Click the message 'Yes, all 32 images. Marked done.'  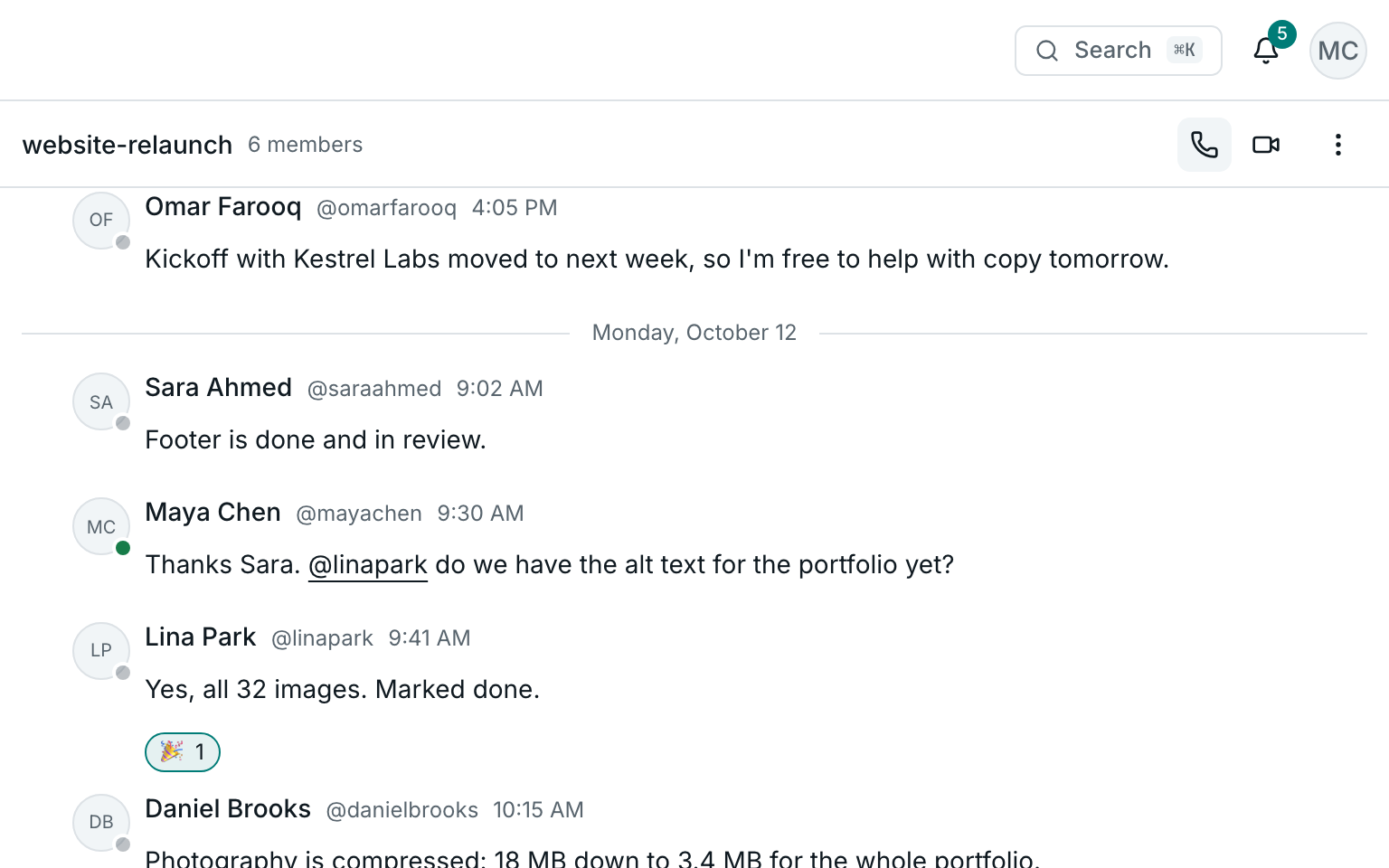pyautogui.click(x=343, y=690)
